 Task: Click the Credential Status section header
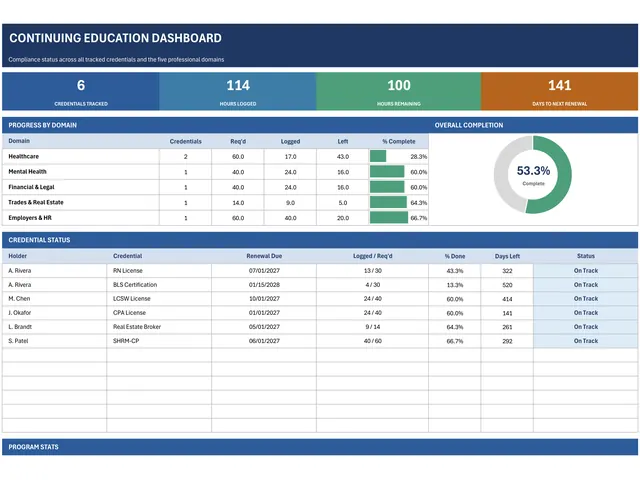[320, 240]
